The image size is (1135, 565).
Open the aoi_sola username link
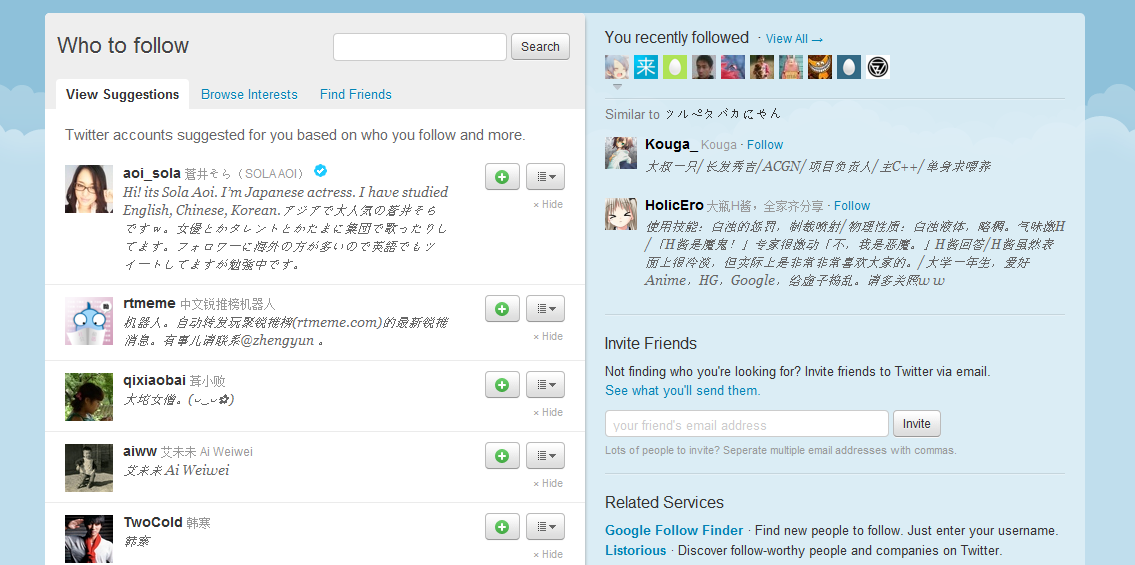click(x=152, y=173)
